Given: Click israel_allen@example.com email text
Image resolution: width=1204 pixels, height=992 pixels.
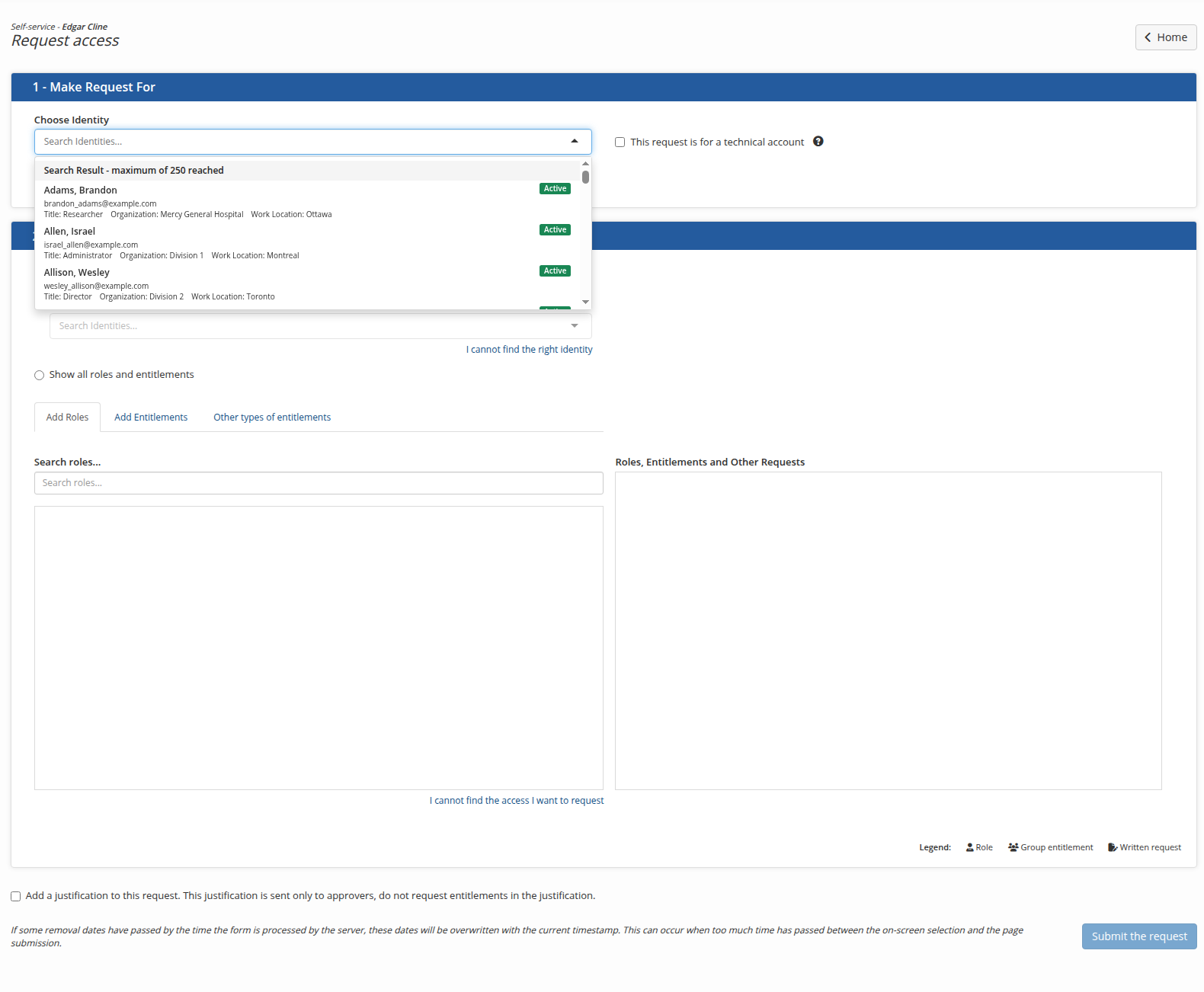Looking at the screenshot, I should point(91,245).
